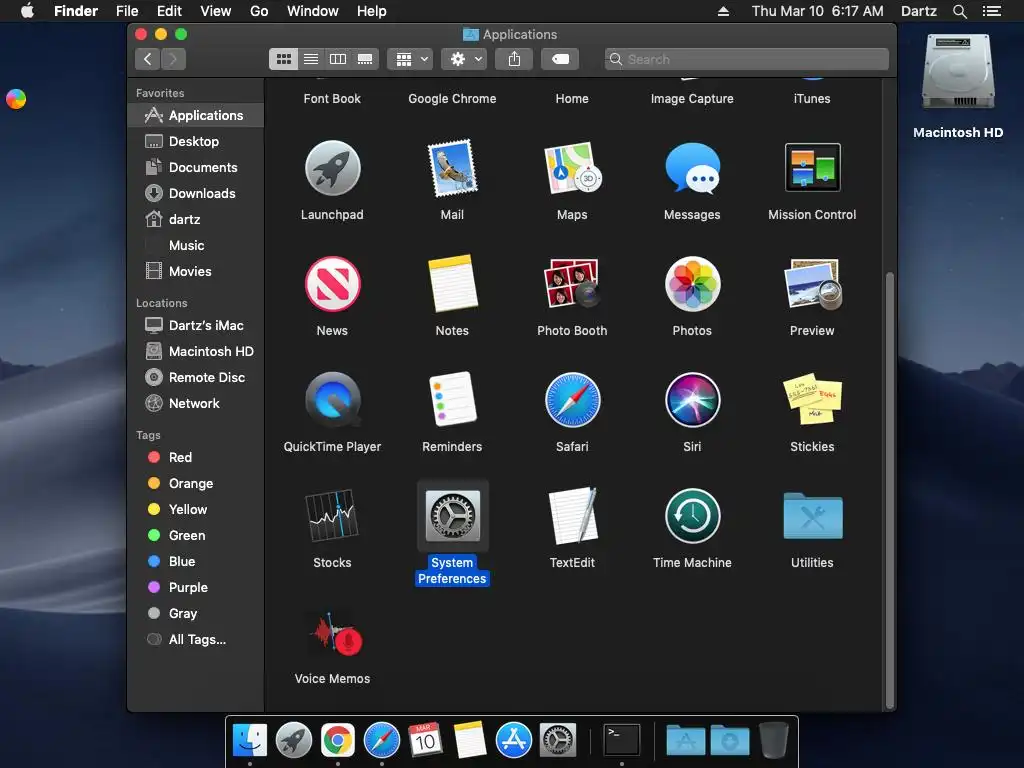Click All Tags… in the sidebar

[x=195, y=640]
